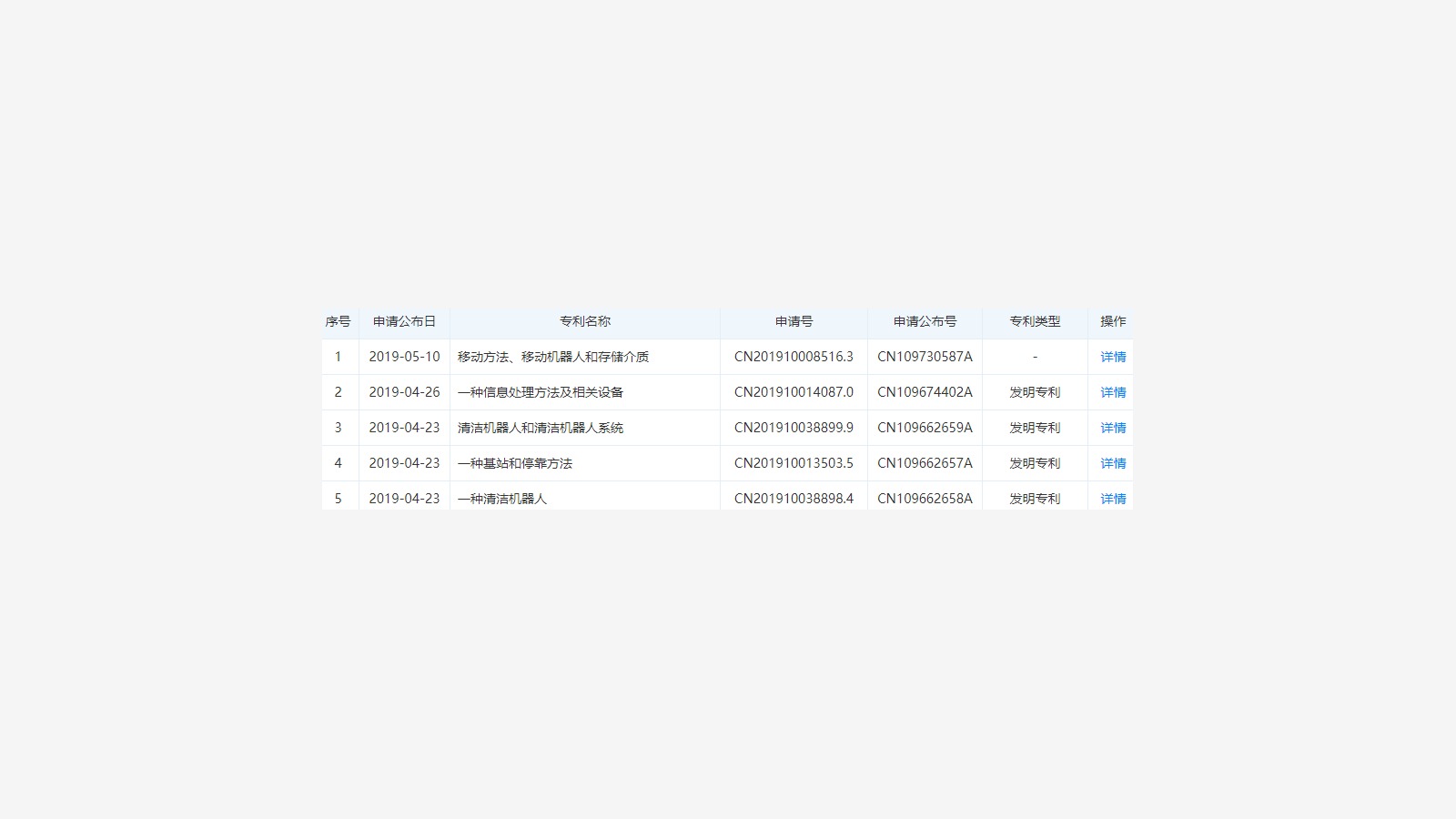
Task: Open 详情 for patent CN201910014087.0
Action: pos(1113,392)
